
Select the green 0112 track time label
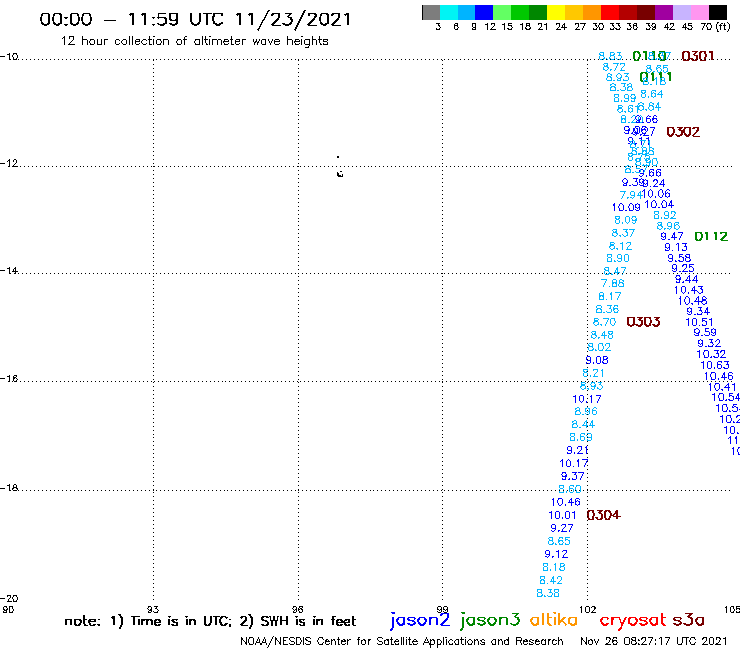pos(711,236)
